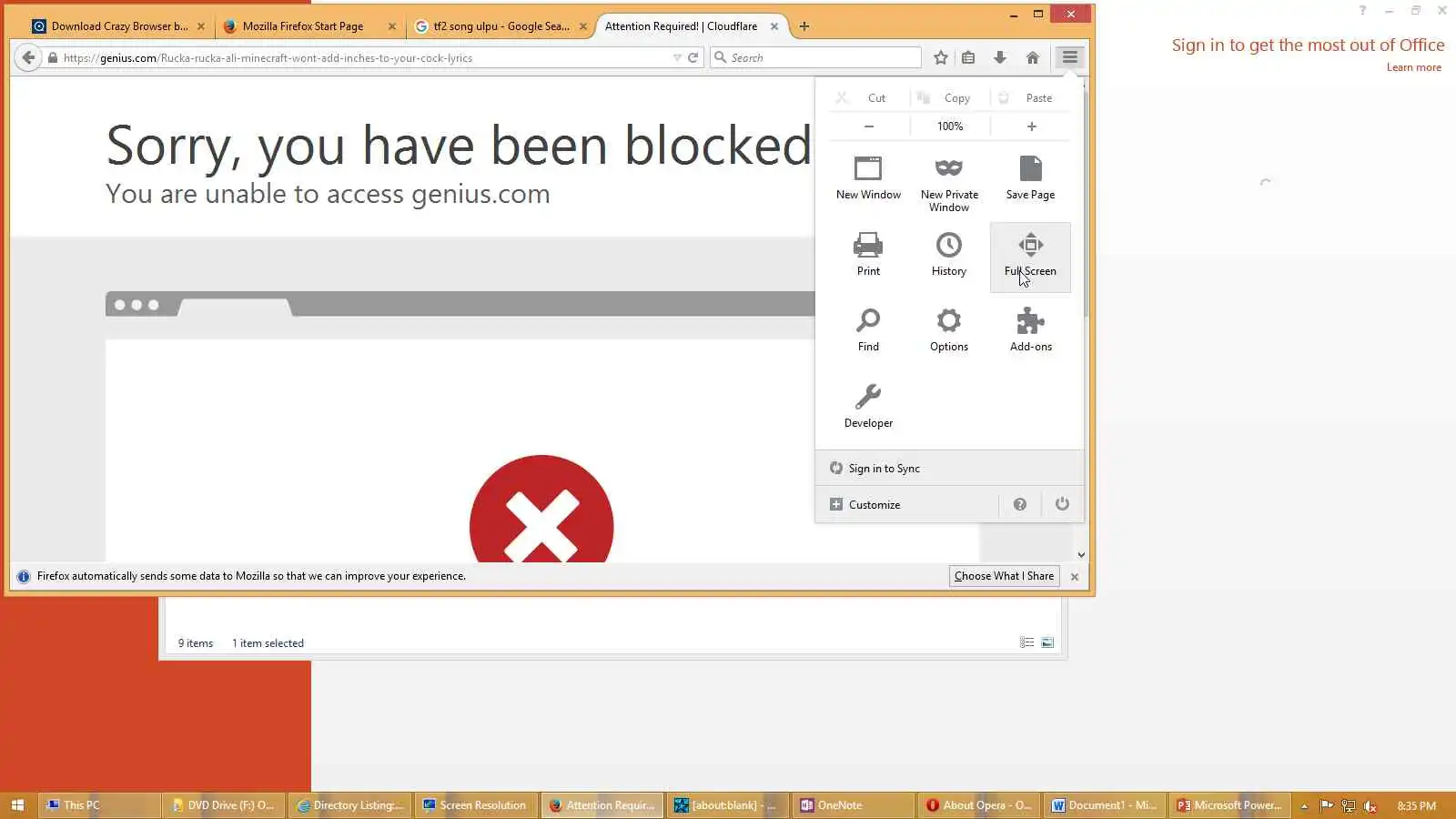This screenshot has width=1456, height=819.
Task: Zoom in with the plus button
Action: click(x=1031, y=126)
